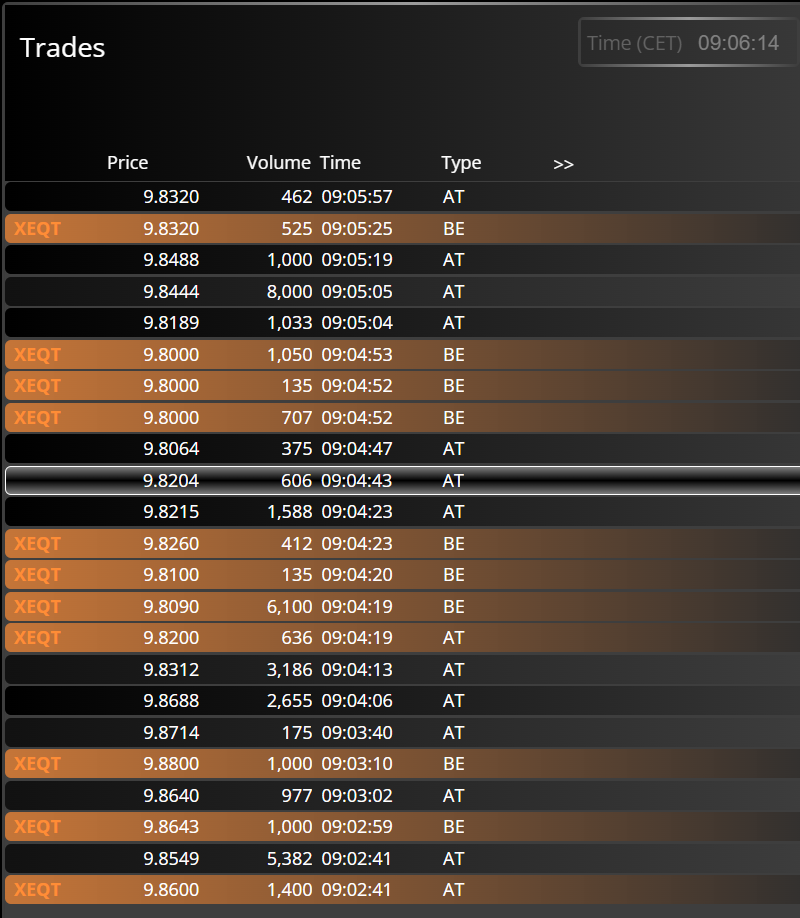Click the Type column header
800x918 pixels.
(461, 163)
